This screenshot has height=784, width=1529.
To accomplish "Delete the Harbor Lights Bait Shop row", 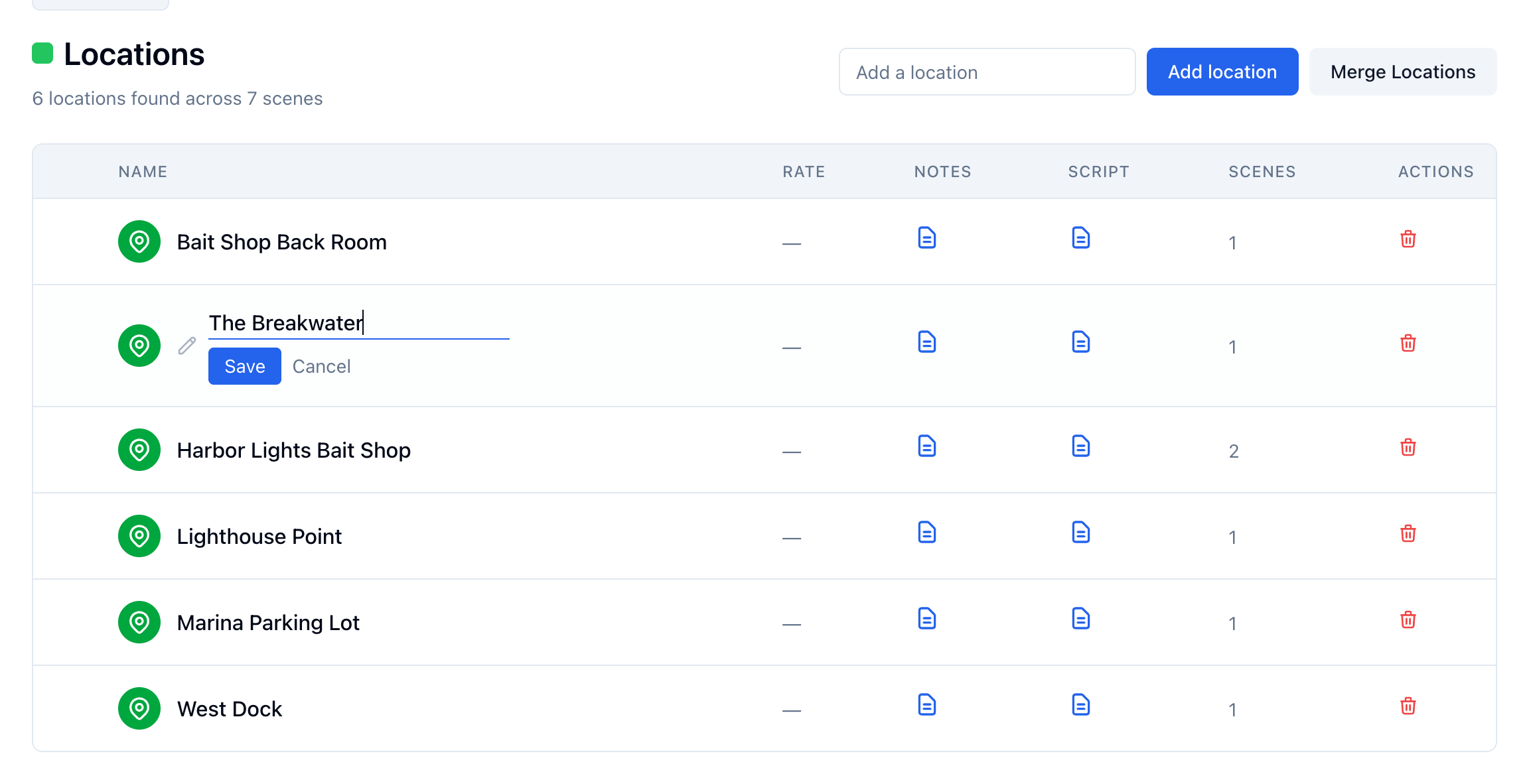I will click(x=1408, y=448).
